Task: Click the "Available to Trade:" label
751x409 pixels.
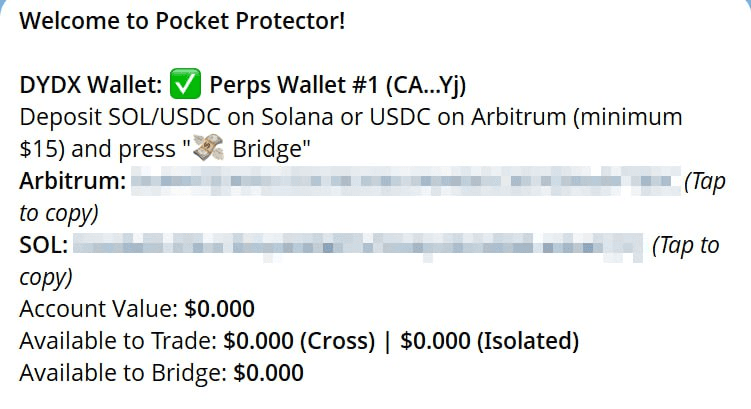Action: pos(118,341)
